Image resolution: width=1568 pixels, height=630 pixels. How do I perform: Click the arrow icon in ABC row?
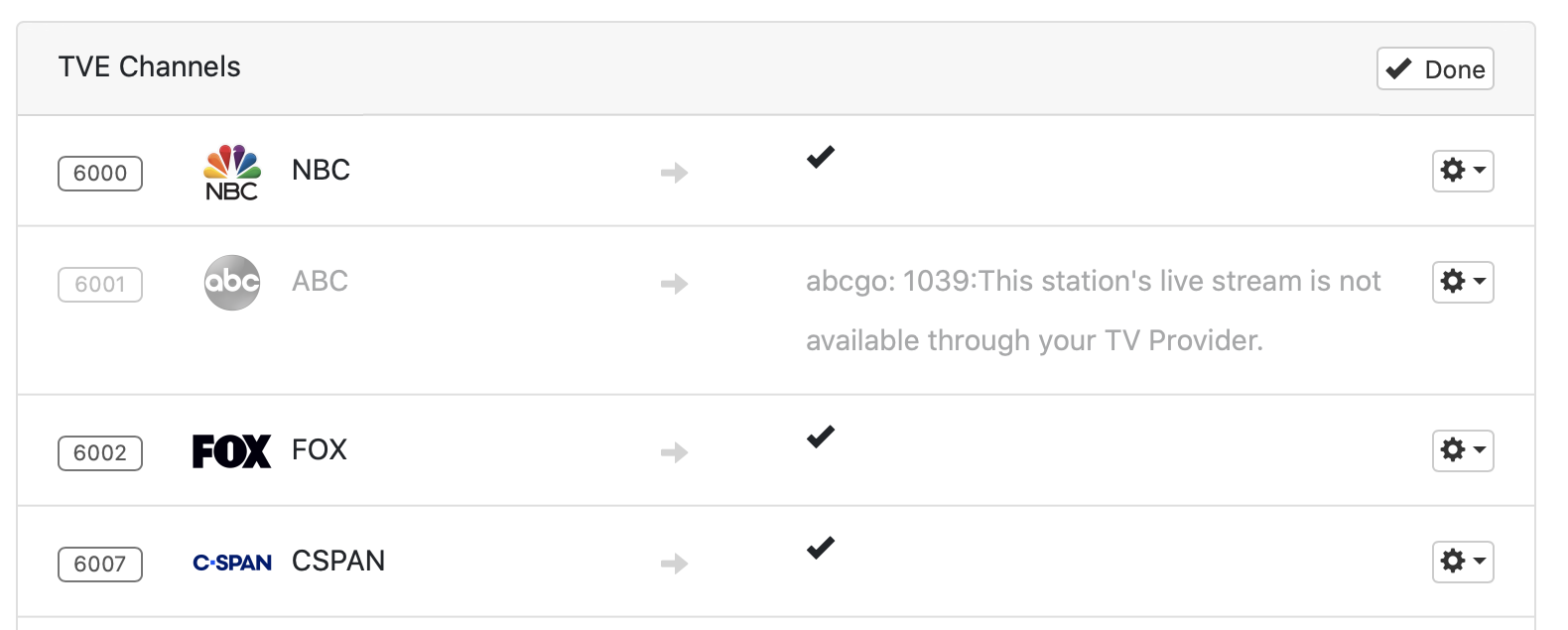click(x=674, y=284)
